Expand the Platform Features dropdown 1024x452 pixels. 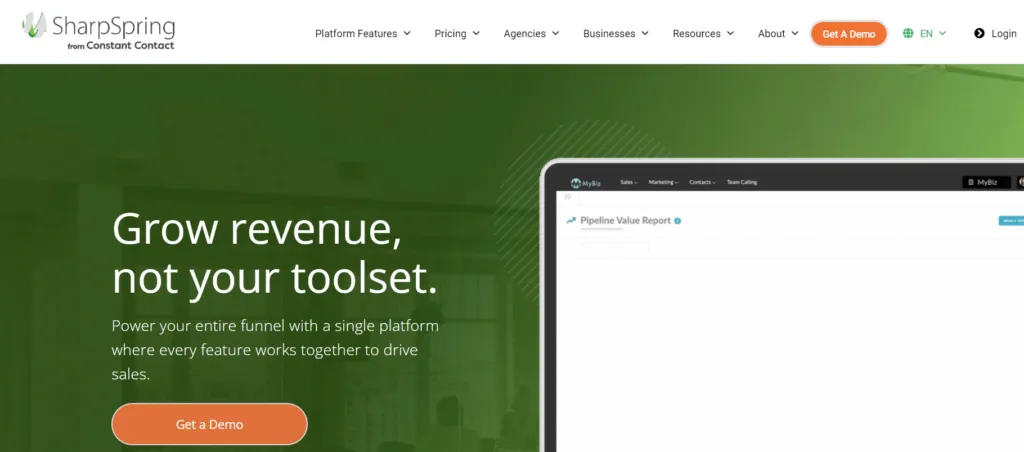click(x=362, y=34)
